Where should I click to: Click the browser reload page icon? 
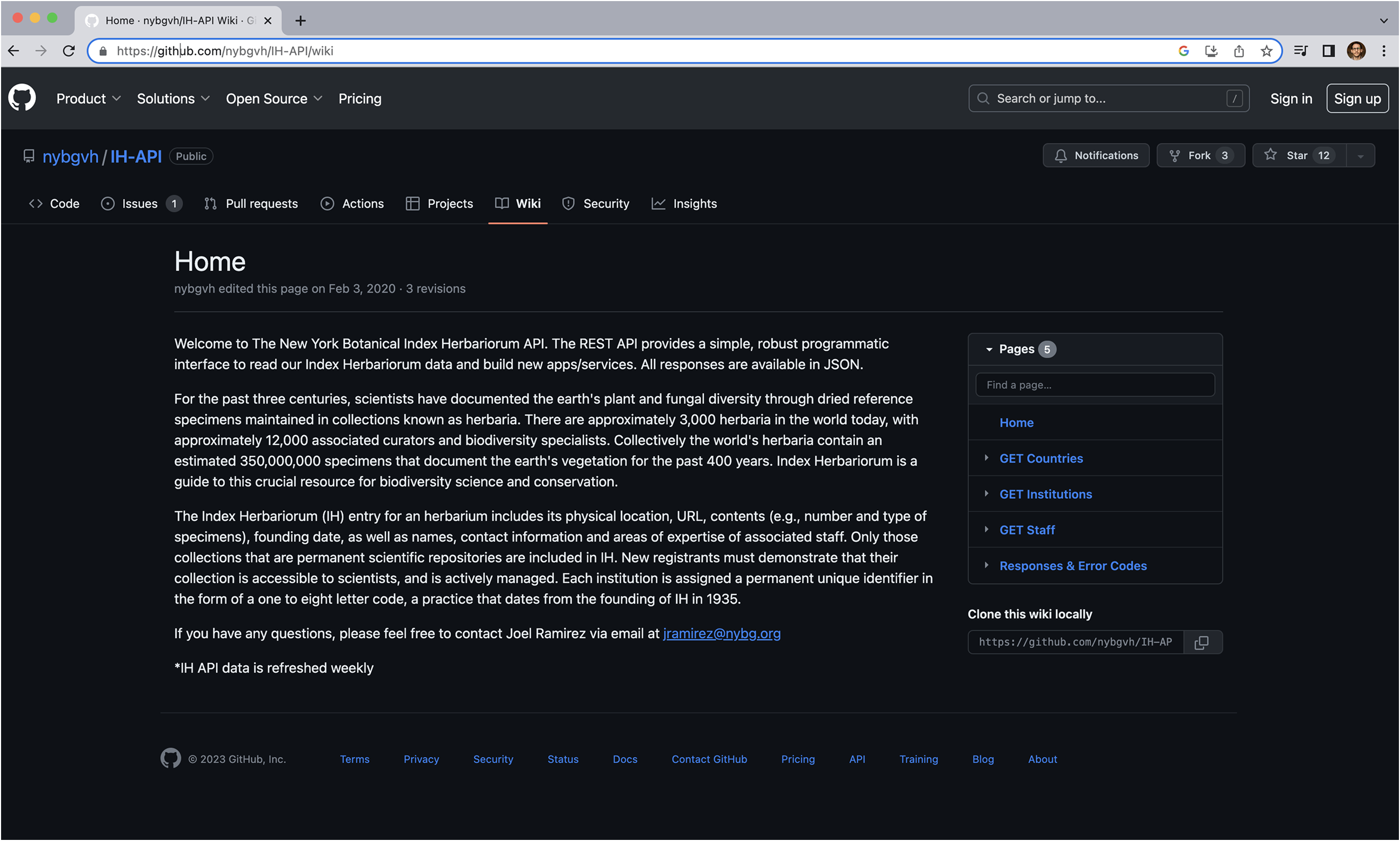69,51
